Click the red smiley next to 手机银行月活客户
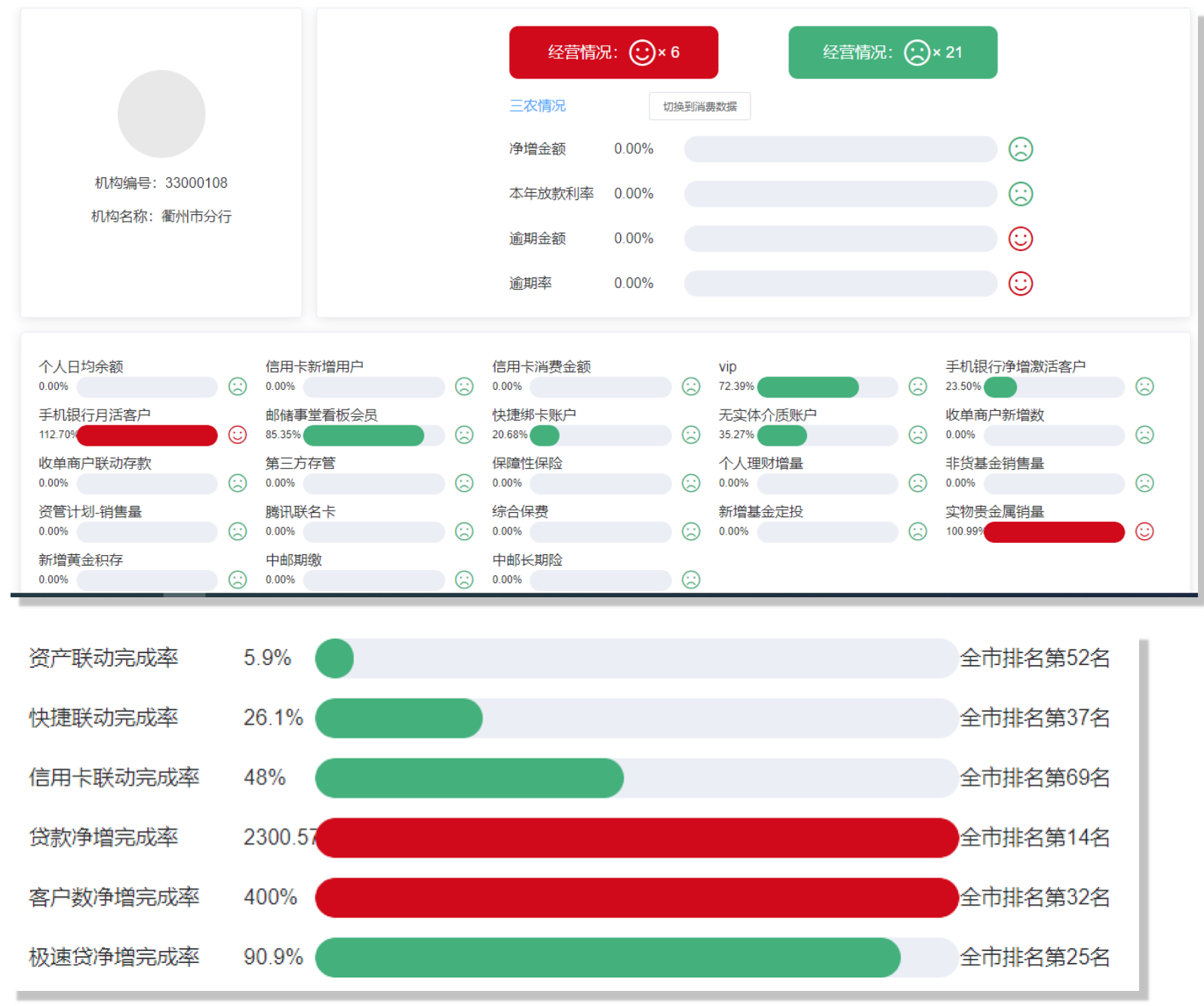1204x1006 pixels. (238, 435)
